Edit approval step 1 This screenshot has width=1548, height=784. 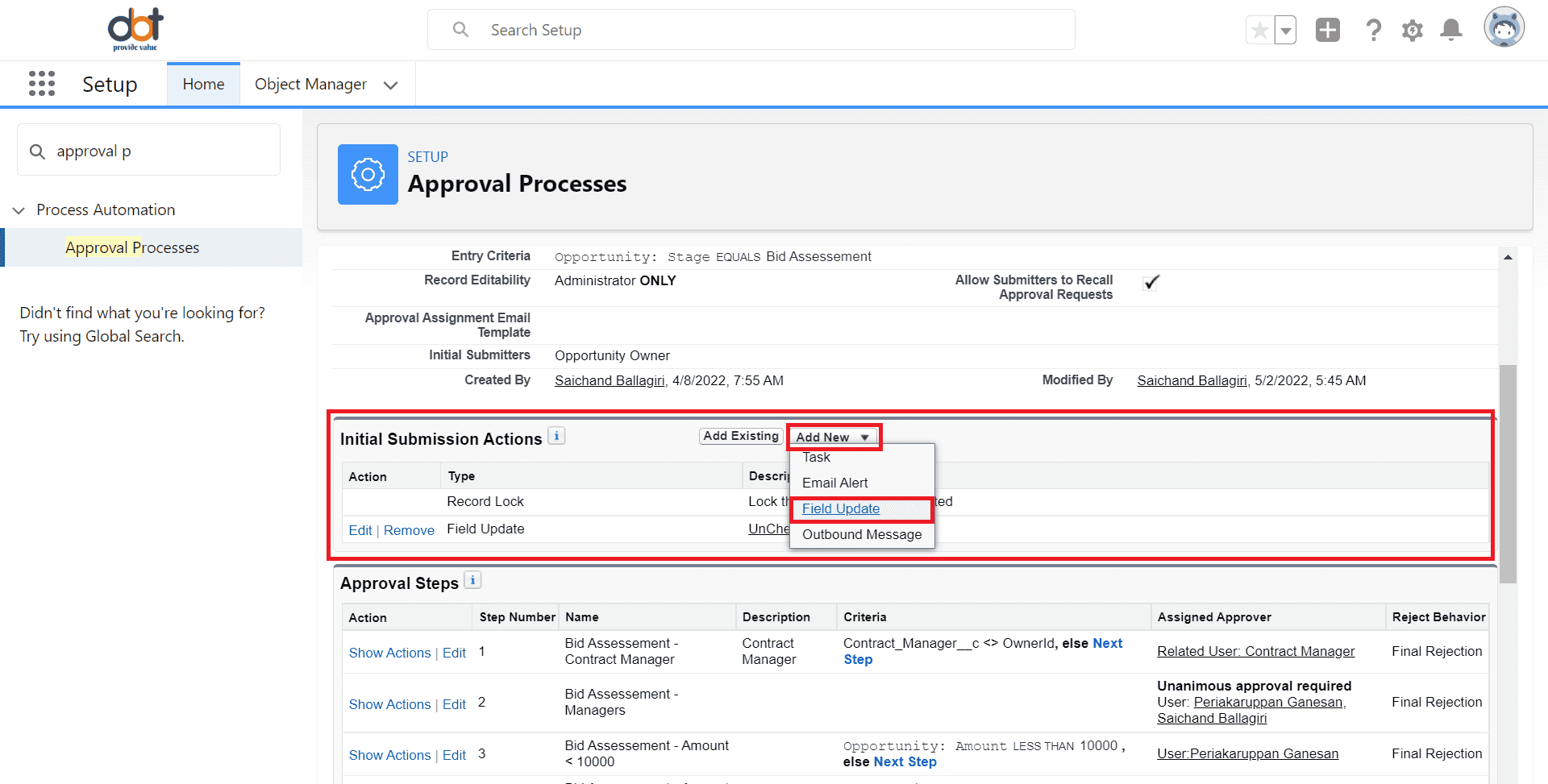(454, 653)
